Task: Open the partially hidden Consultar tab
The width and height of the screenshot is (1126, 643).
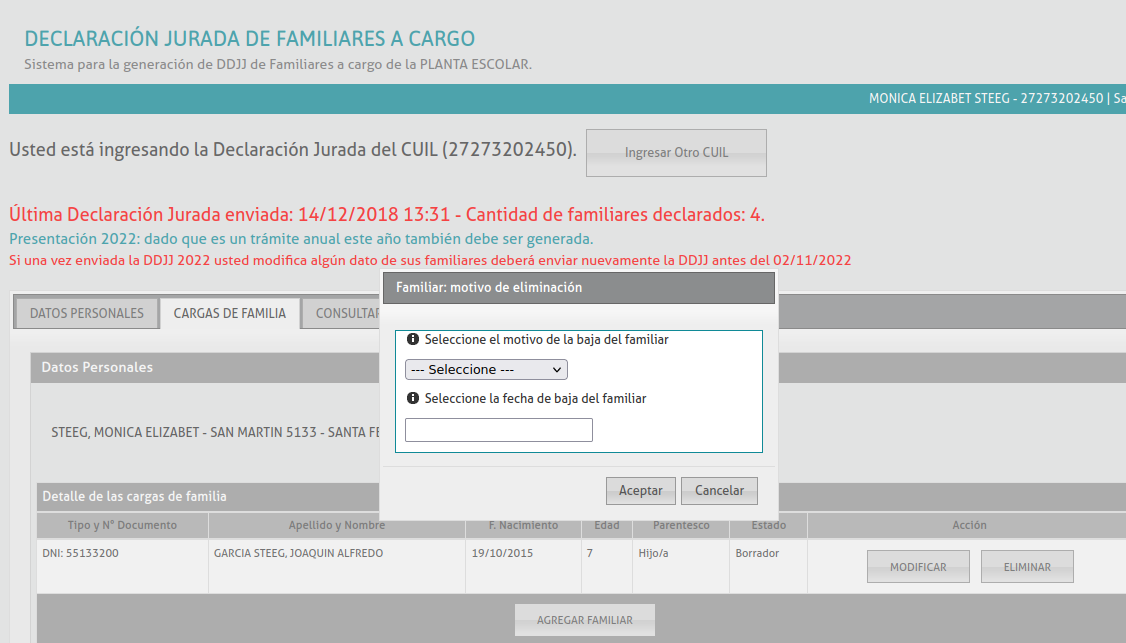Action: 345,313
